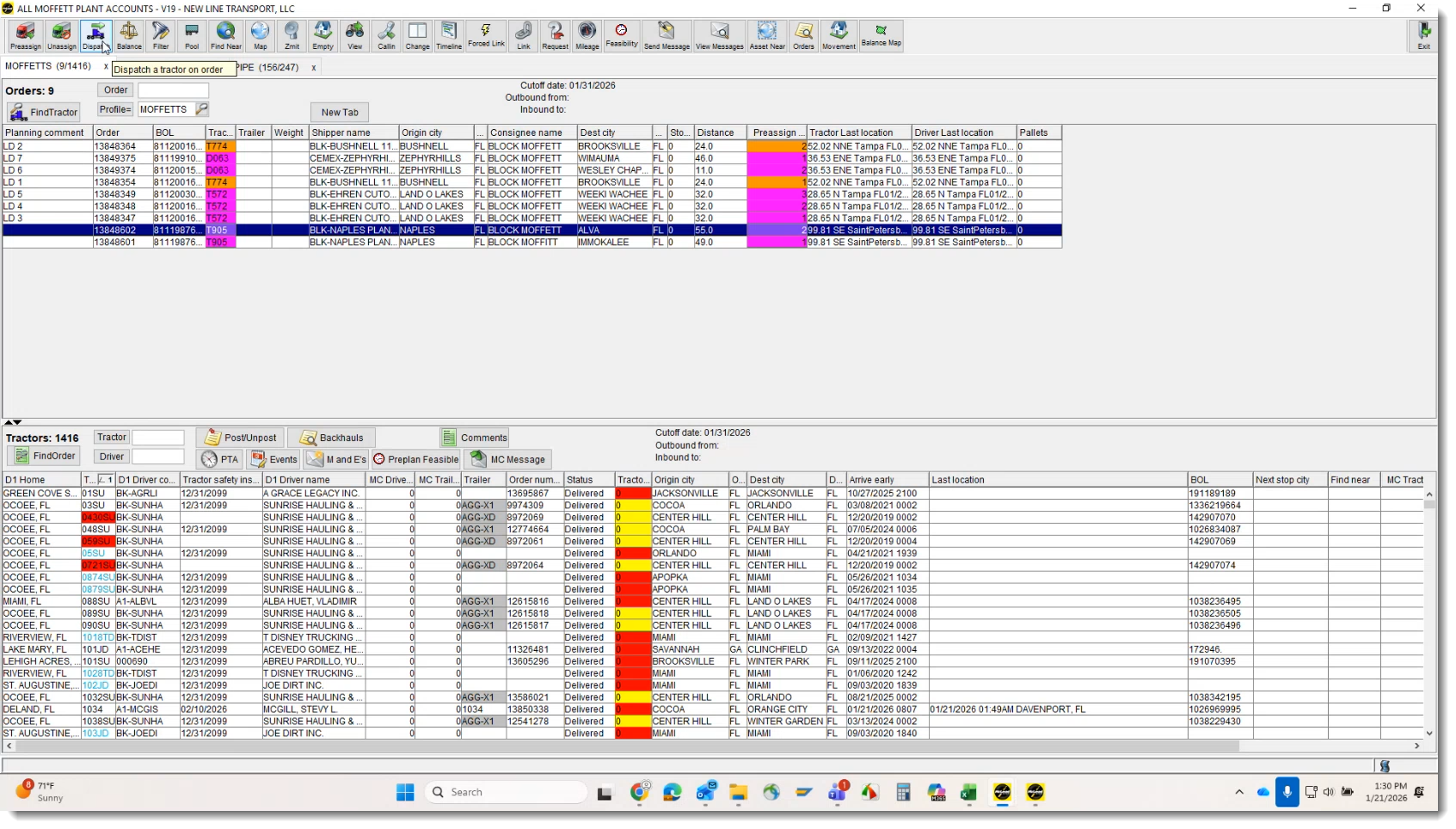This screenshot has height=829, width=1456.
Task: Click the tractors grid vertical scrollbar
Action: pos(1429,613)
